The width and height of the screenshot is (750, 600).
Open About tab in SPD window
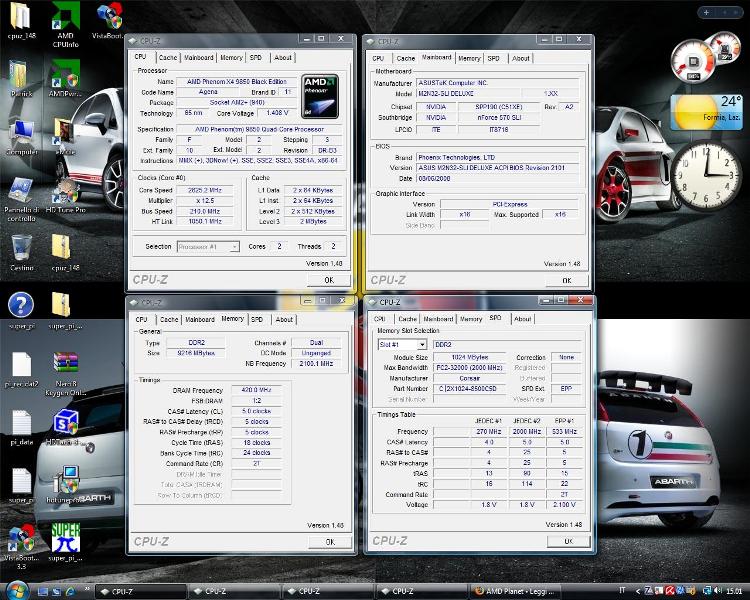tap(522, 319)
